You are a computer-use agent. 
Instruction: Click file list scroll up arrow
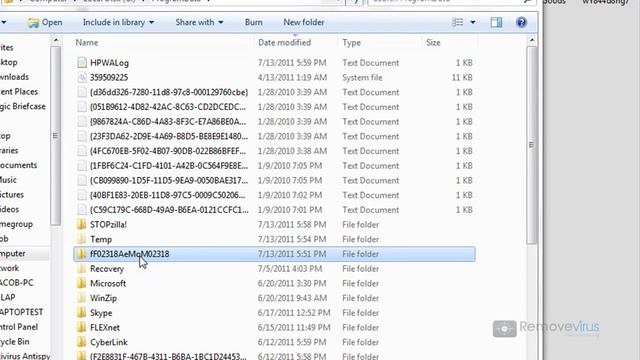click(x=531, y=40)
